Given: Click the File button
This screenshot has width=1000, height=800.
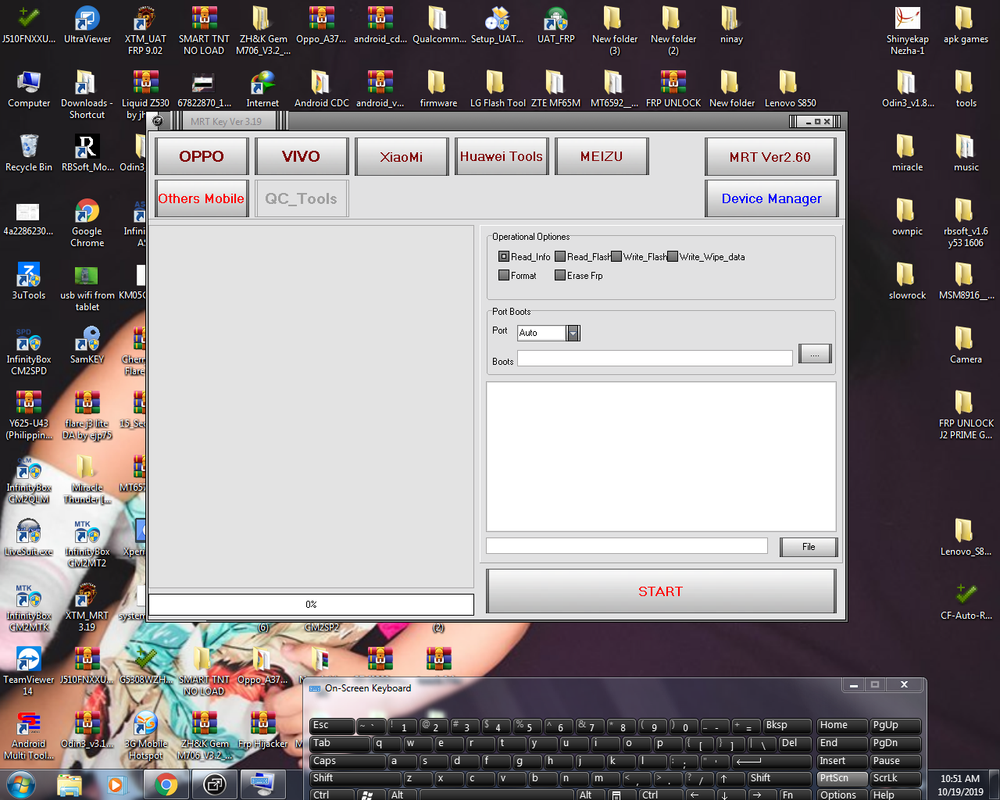Looking at the screenshot, I should point(808,547).
